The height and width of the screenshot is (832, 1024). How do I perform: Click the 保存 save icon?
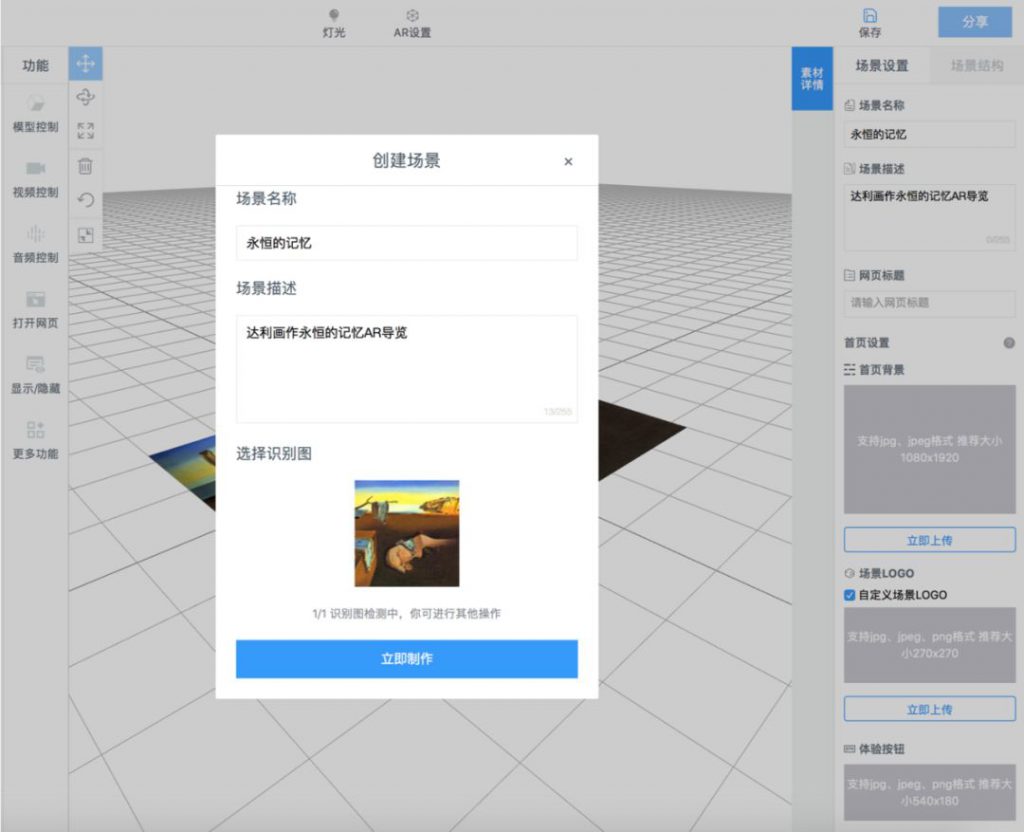pyautogui.click(x=870, y=24)
